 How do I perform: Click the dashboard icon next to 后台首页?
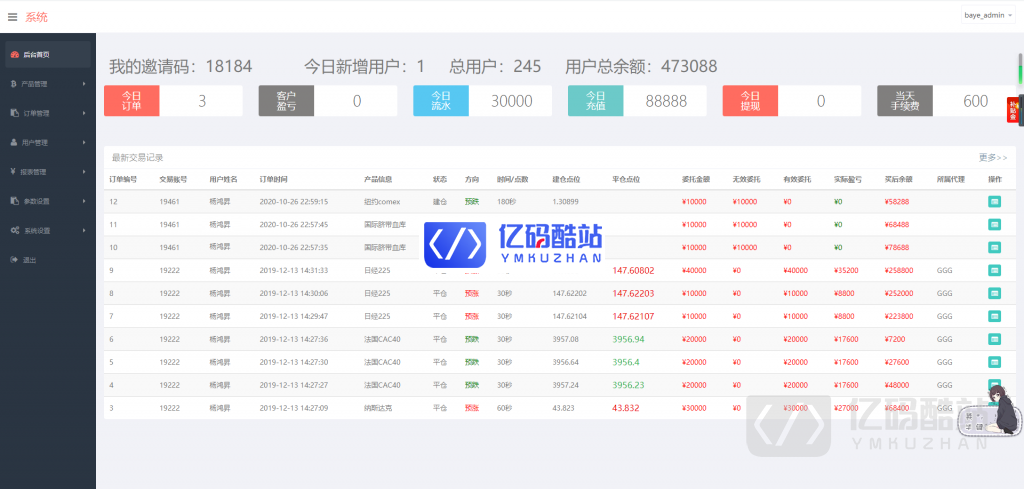coord(14,55)
